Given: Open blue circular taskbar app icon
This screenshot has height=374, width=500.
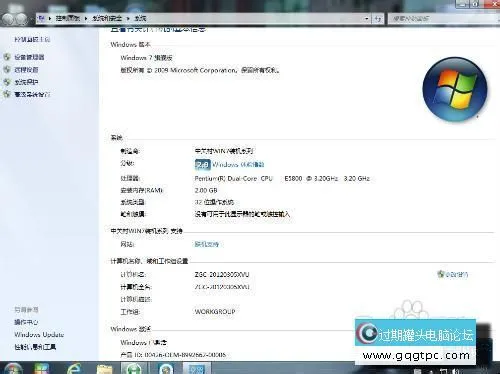Looking at the screenshot, I should (x=166, y=368).
